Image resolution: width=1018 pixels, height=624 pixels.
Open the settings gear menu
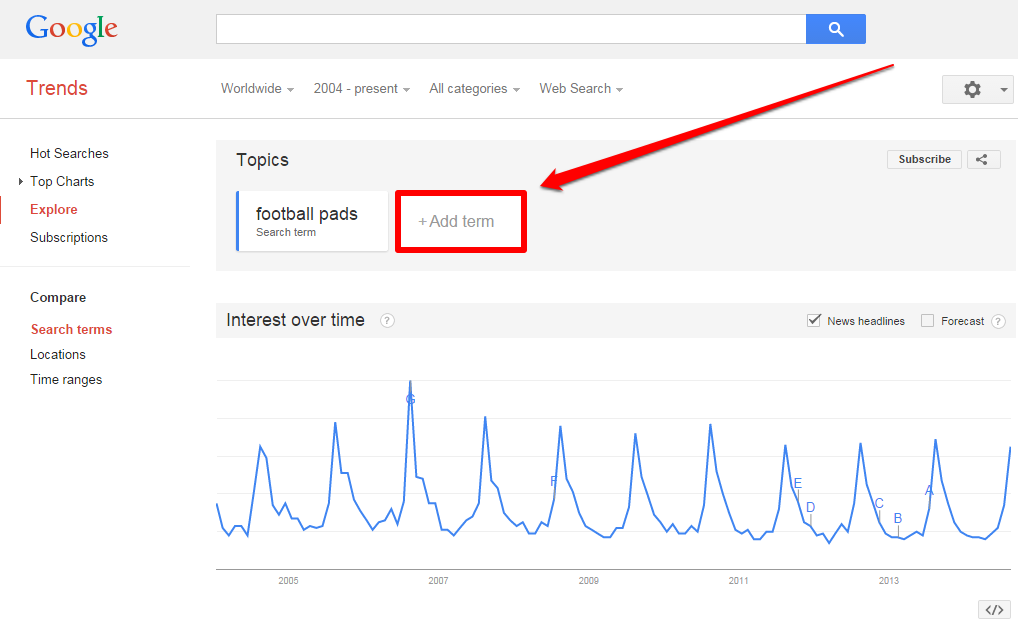pos(978,89)
